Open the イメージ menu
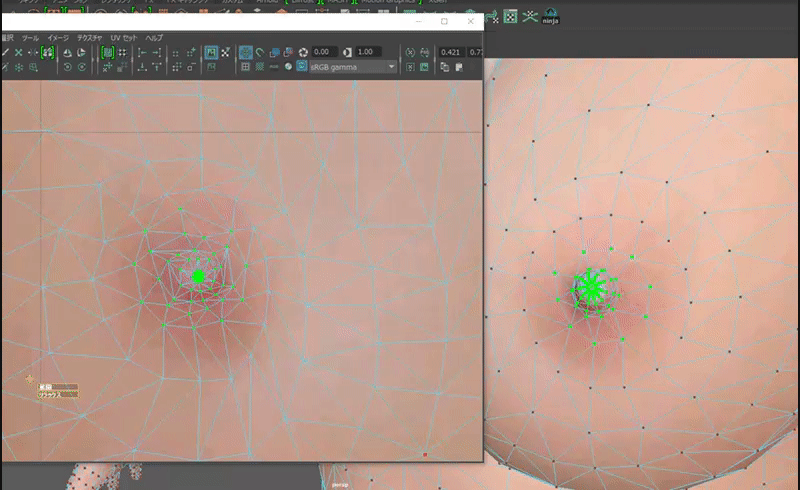This screenshot has width=800, height=490. [x=58, y=37]
